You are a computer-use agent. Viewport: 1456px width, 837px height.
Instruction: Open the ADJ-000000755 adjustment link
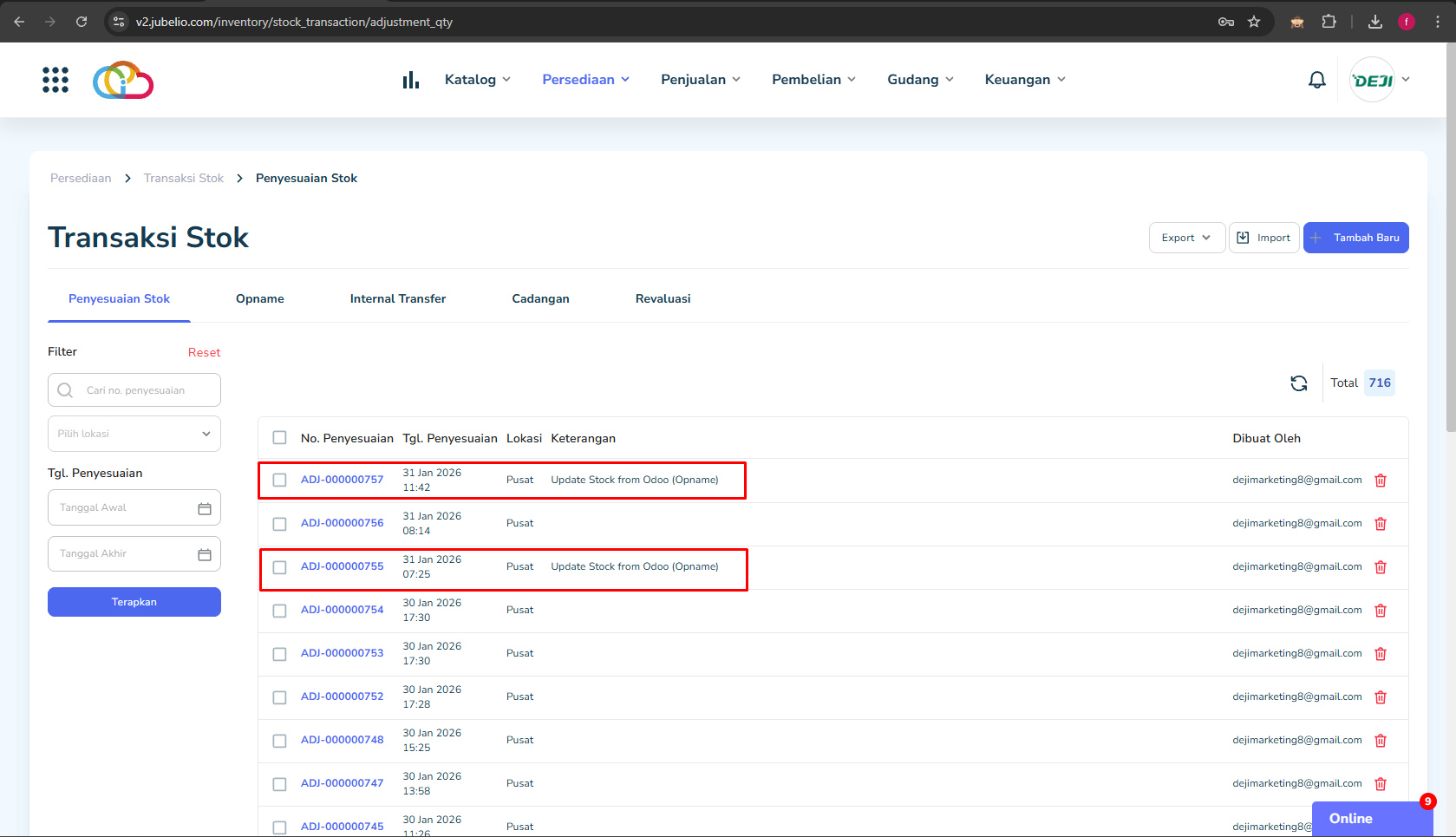(342, 566)
